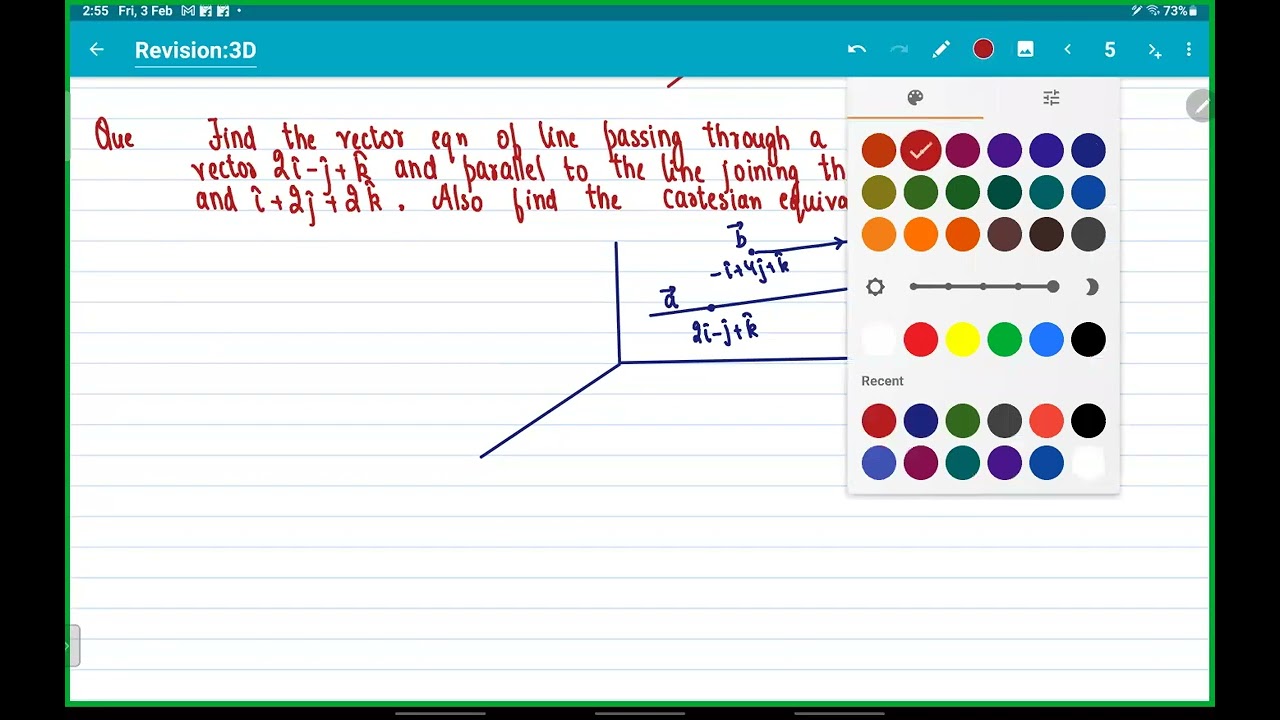Tap the Gmail notification icon in status bar
This screenshot has width=1280, height=720.
point(188,11)
